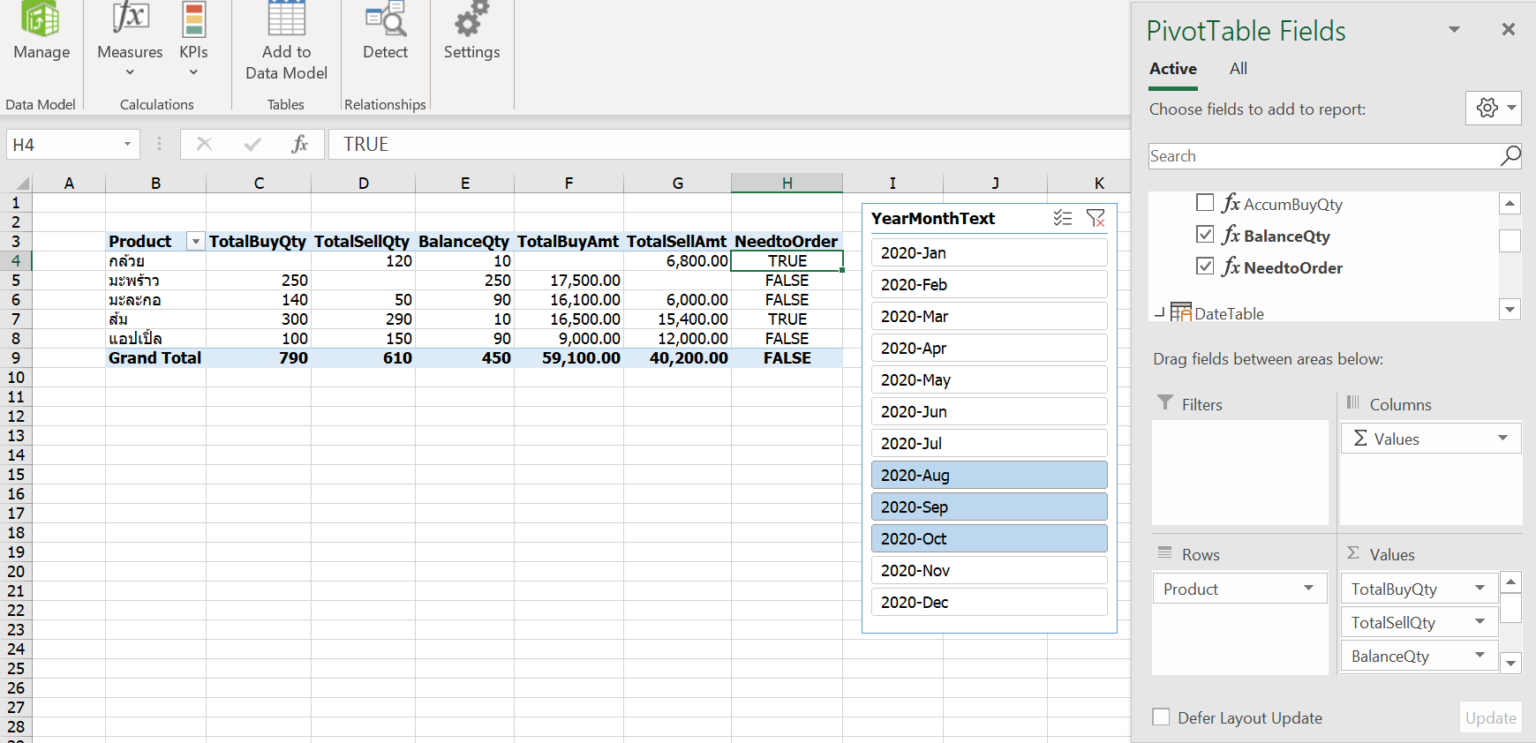This screenshot has width=1536, height=743.
Task: Click the Update button
Action: (1490, 717)
